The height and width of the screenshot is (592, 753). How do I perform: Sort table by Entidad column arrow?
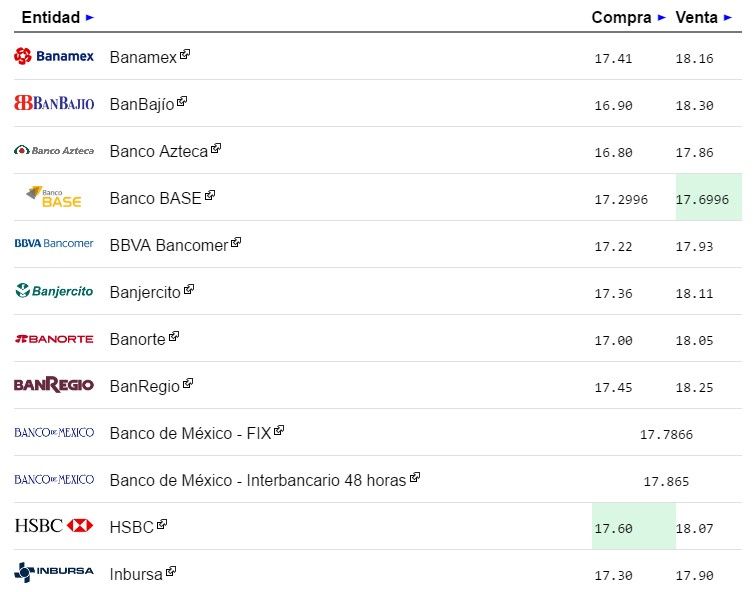(x=90, y=18)
